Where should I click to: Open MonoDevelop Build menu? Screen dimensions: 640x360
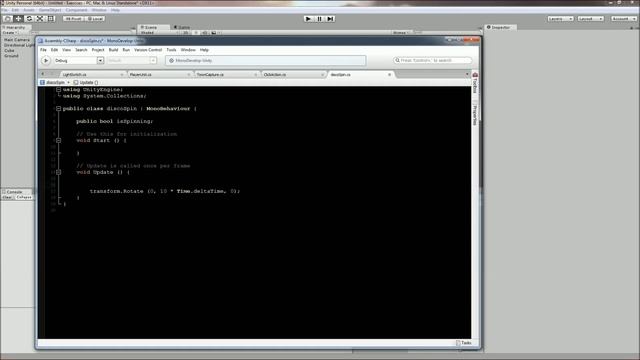[x=113, y=50]
